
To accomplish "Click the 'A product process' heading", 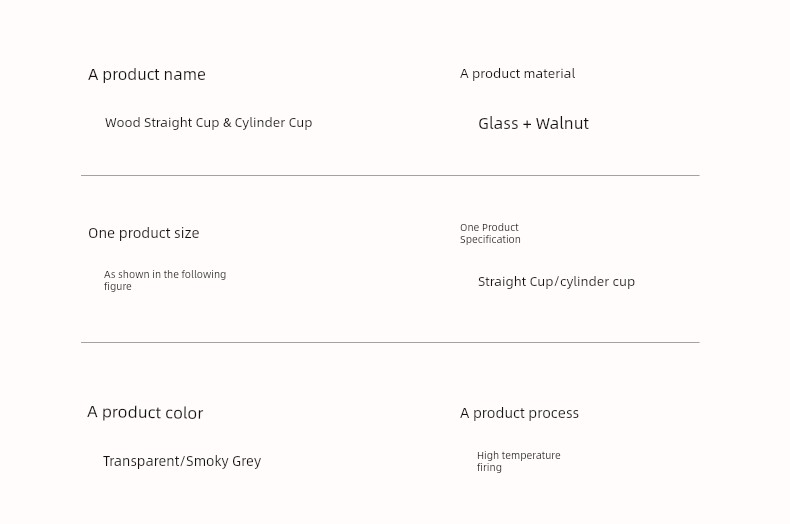I will click(x=519, y=413).
